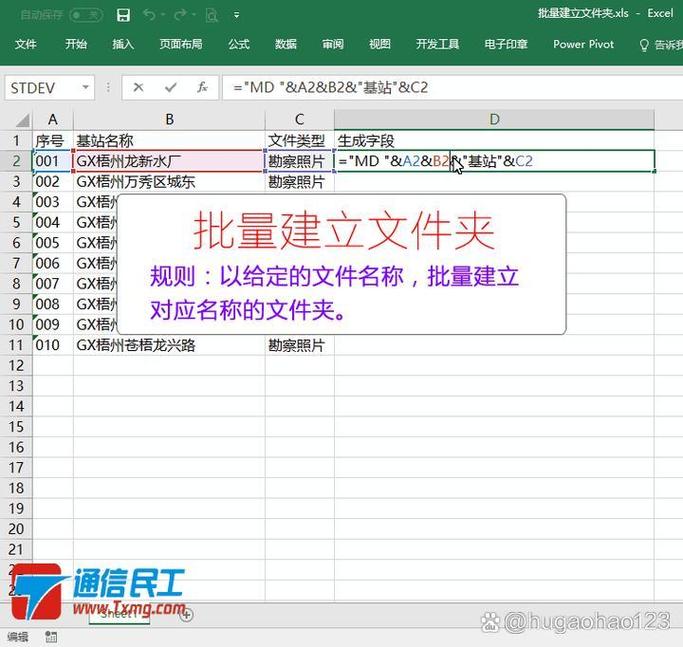
Task: Open the Redo history dropdown arrow
Action: [x=194, y=15]
